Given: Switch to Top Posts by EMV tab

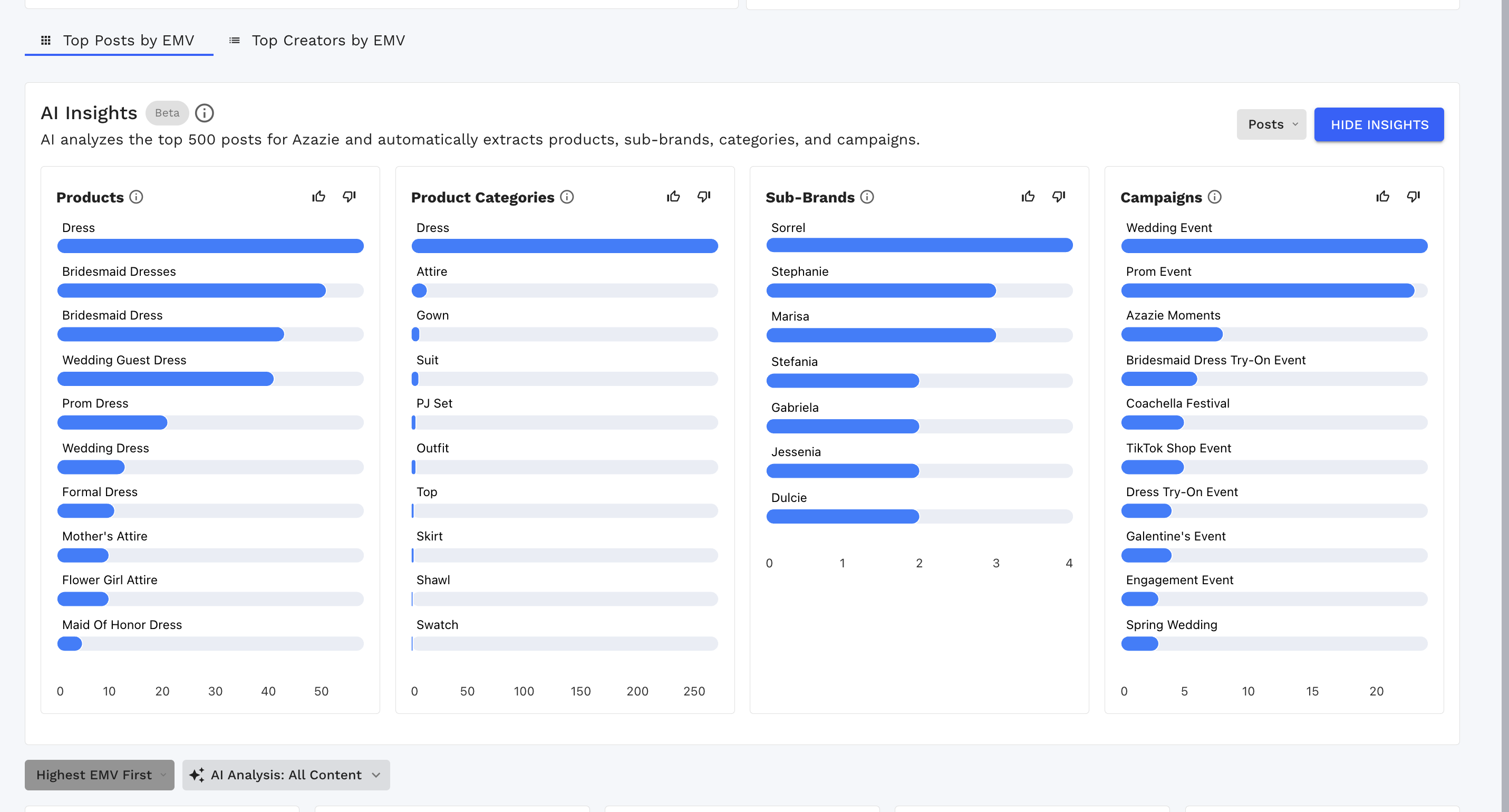Looking at the screenshot, I should 119,41.
